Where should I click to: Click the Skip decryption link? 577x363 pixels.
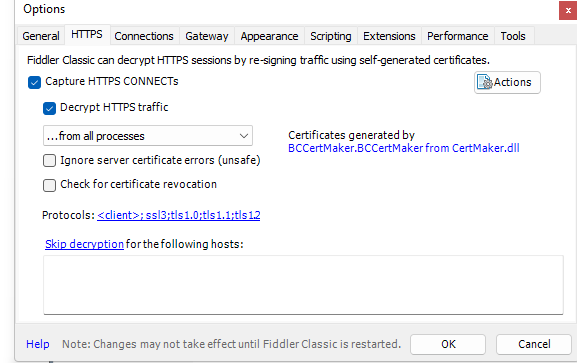tap(84, 244)
